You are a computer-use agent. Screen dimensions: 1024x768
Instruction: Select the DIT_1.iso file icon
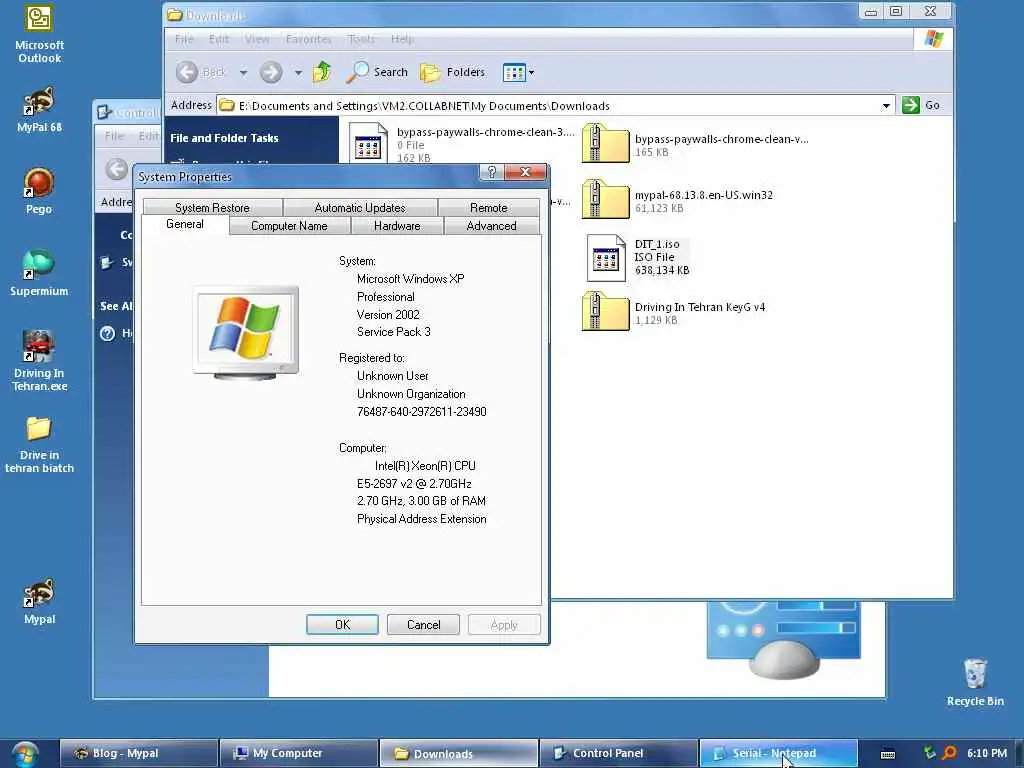(605, 257)
